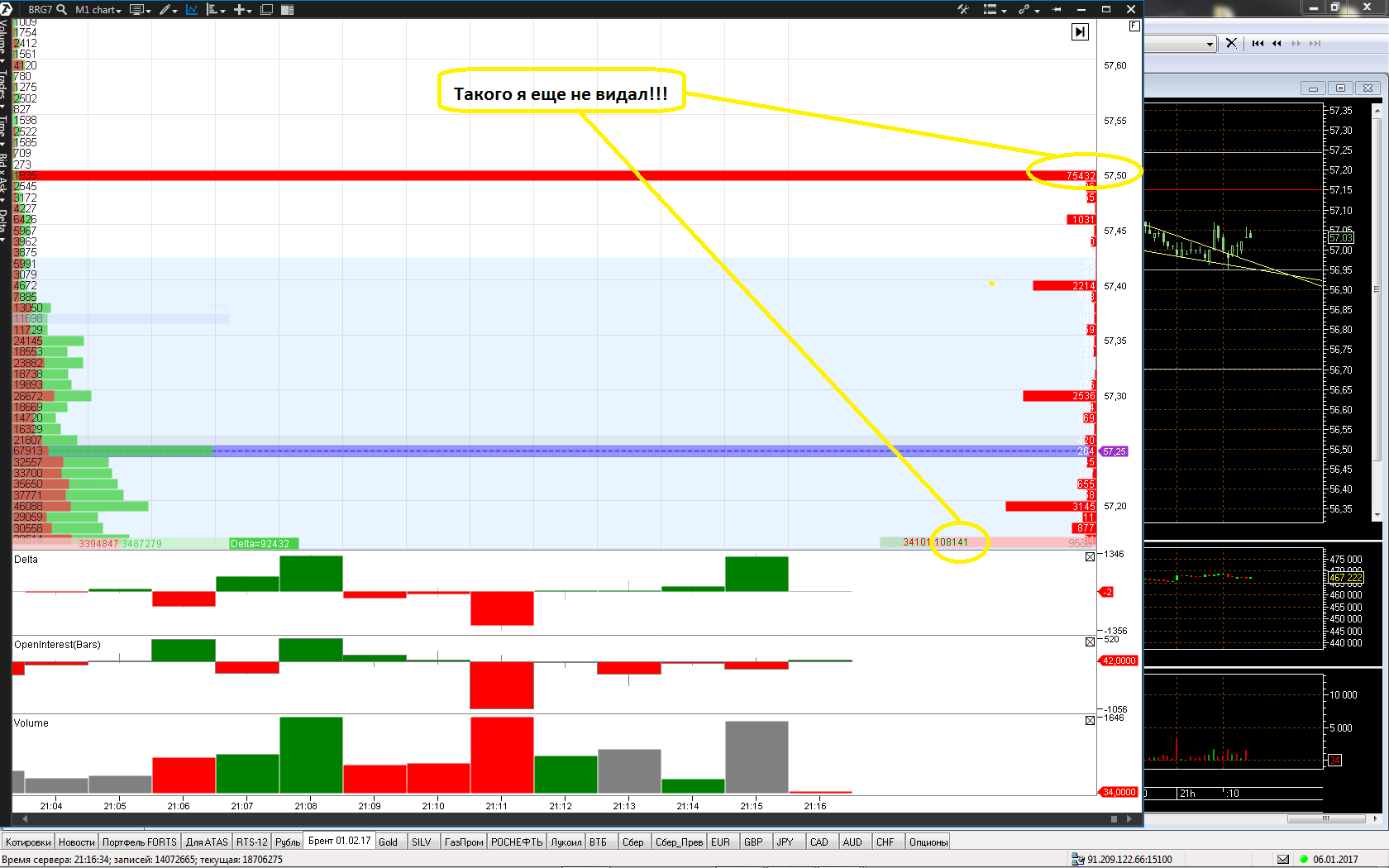Open instrument search with BRG7 magnifier

[x=61, y=9]
